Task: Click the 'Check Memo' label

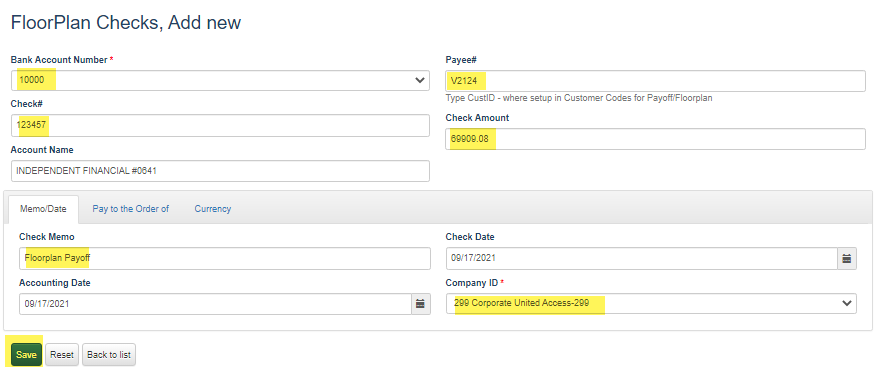Action: point(46,236)
